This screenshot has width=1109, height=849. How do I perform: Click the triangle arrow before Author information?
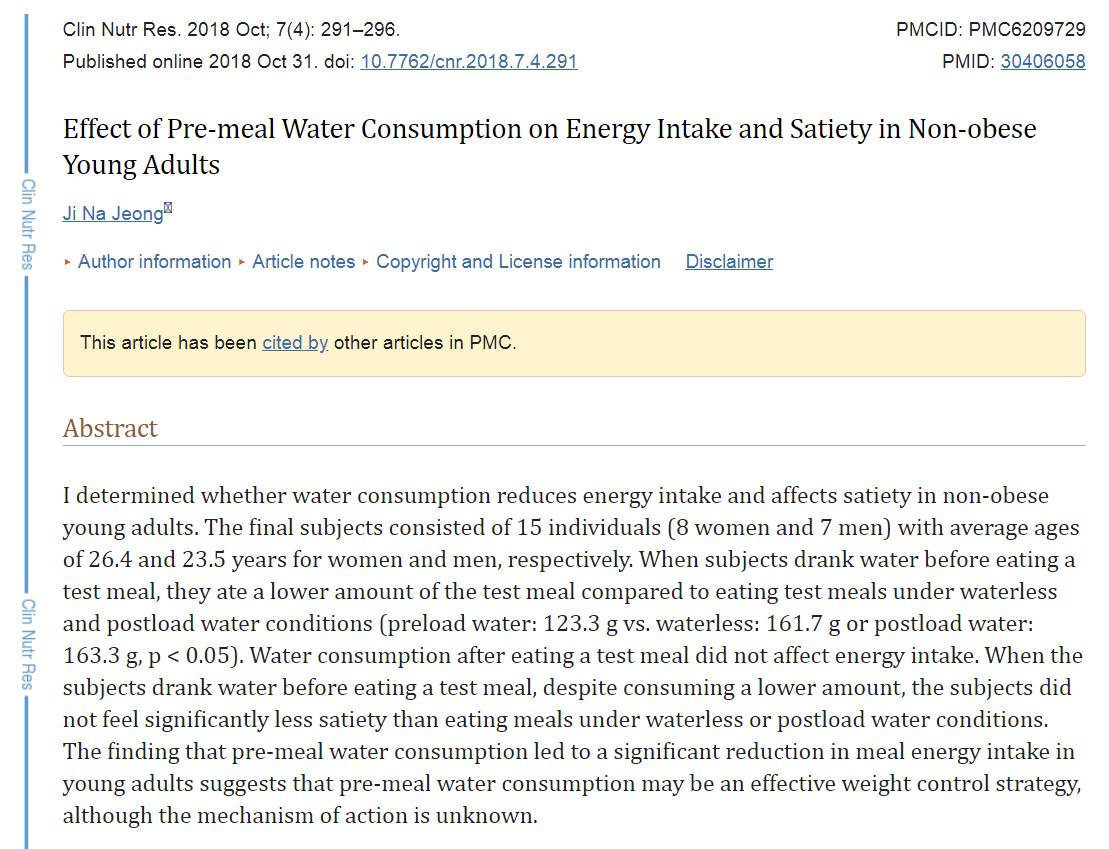pos(68,263)
